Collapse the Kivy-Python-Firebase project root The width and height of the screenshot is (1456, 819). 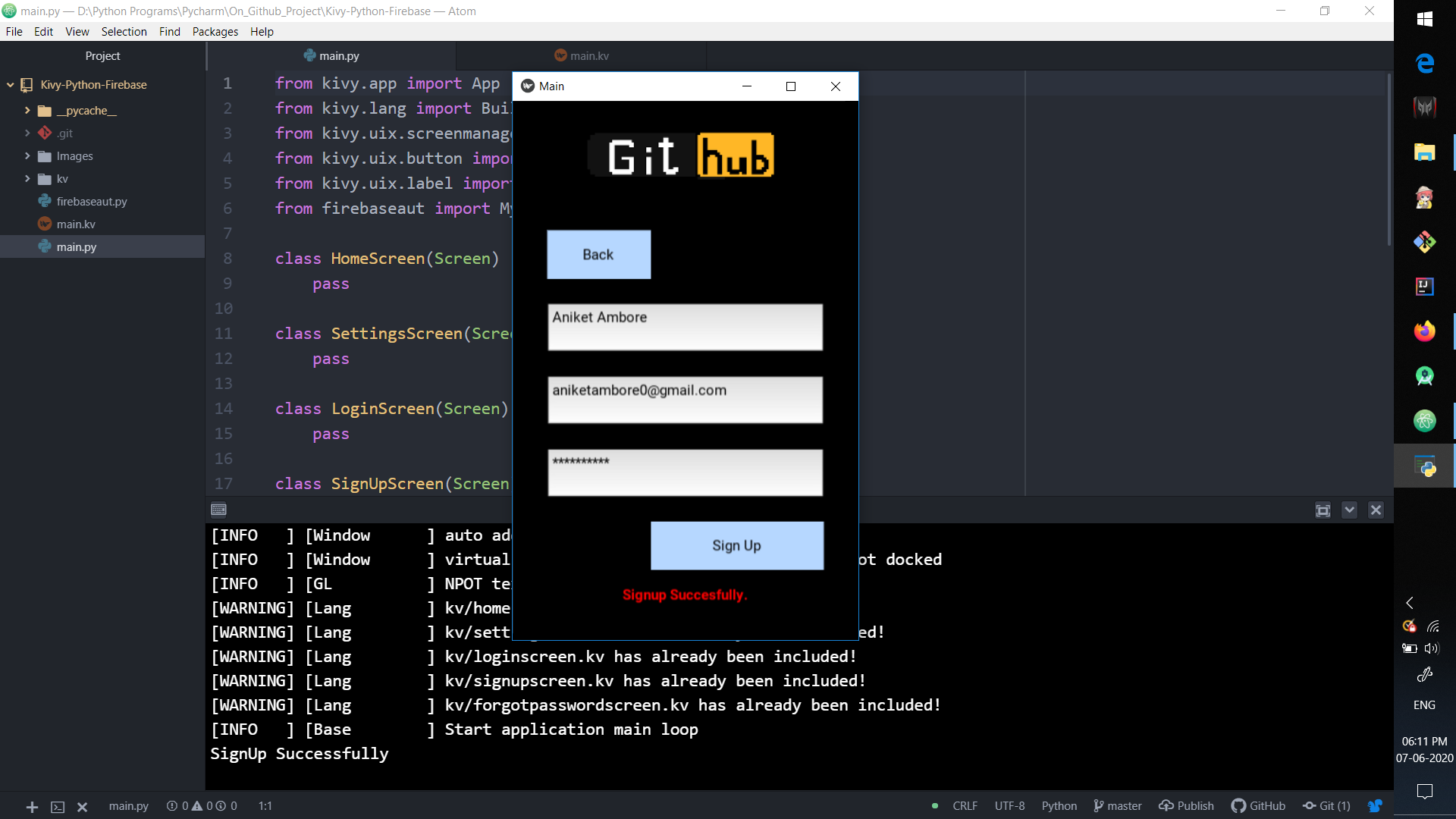(11, 85)
